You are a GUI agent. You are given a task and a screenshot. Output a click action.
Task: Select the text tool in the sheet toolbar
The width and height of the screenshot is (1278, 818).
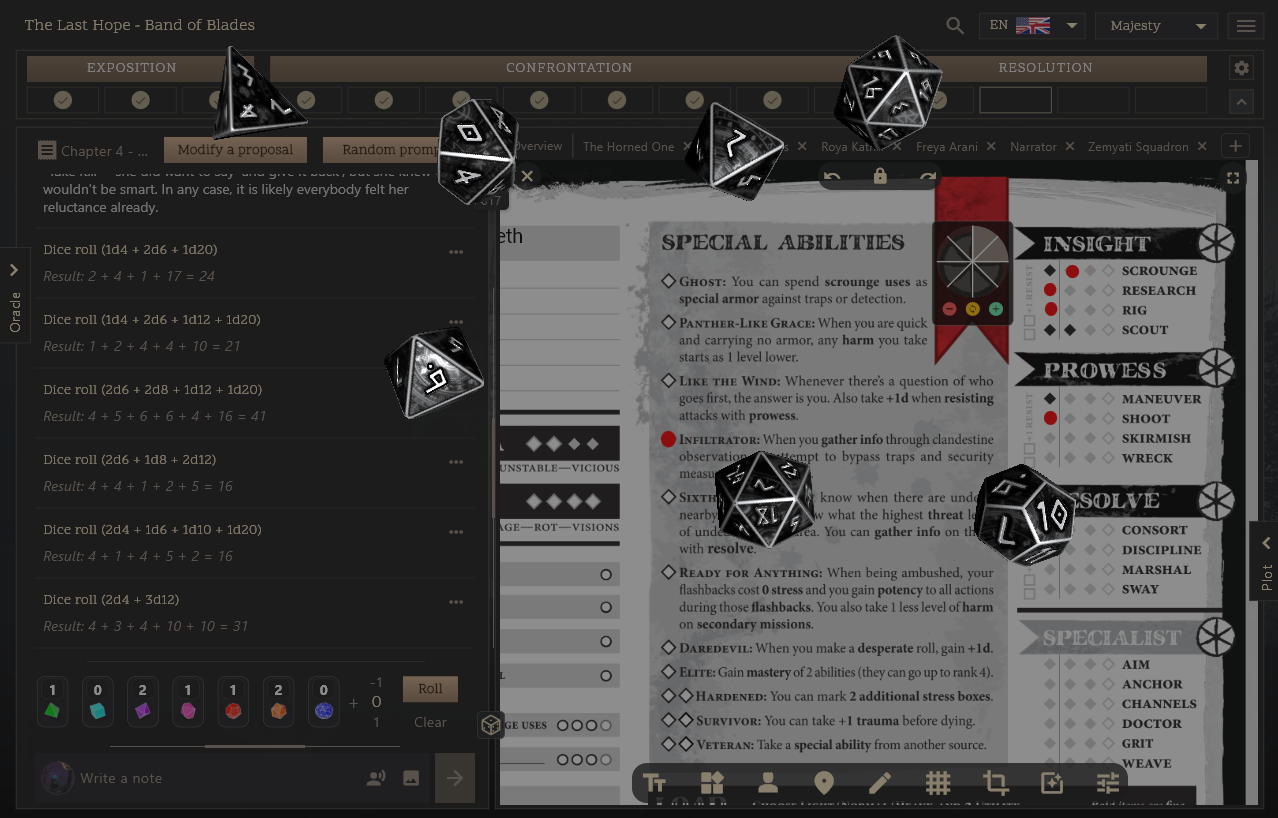(654, 783)
